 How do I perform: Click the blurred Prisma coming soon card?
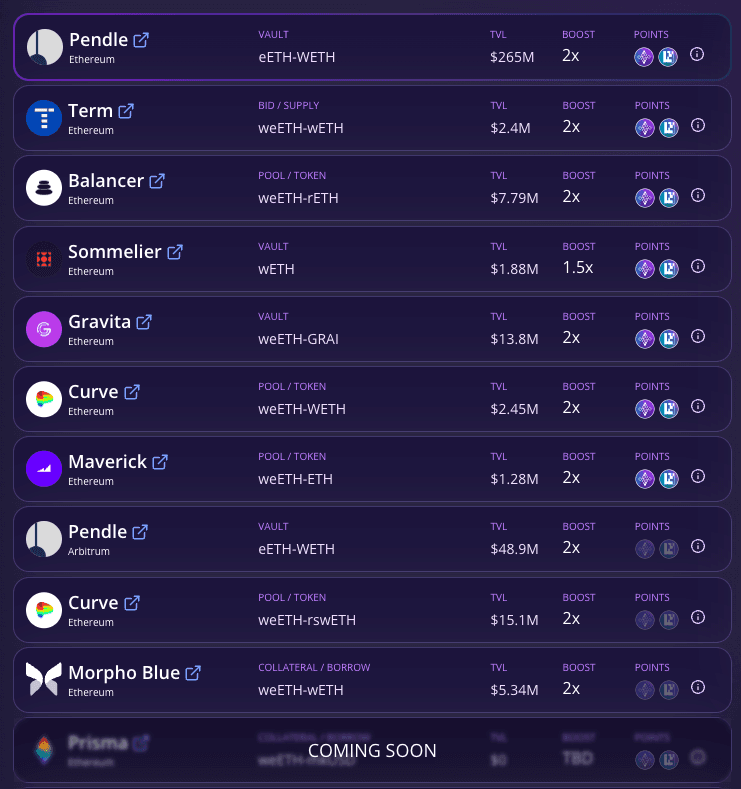tap(372, 750)
